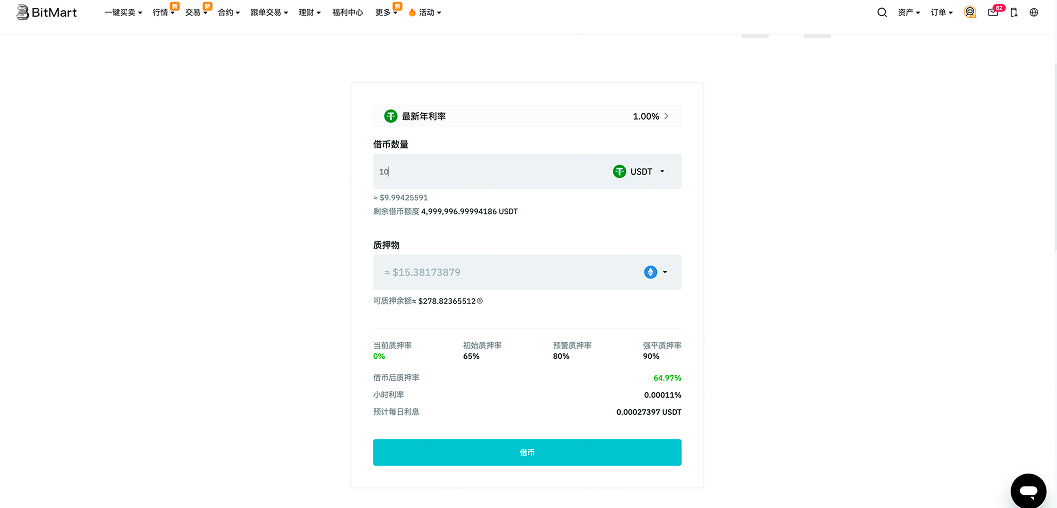Open the 一键买卖 menu

coord(123,13)
